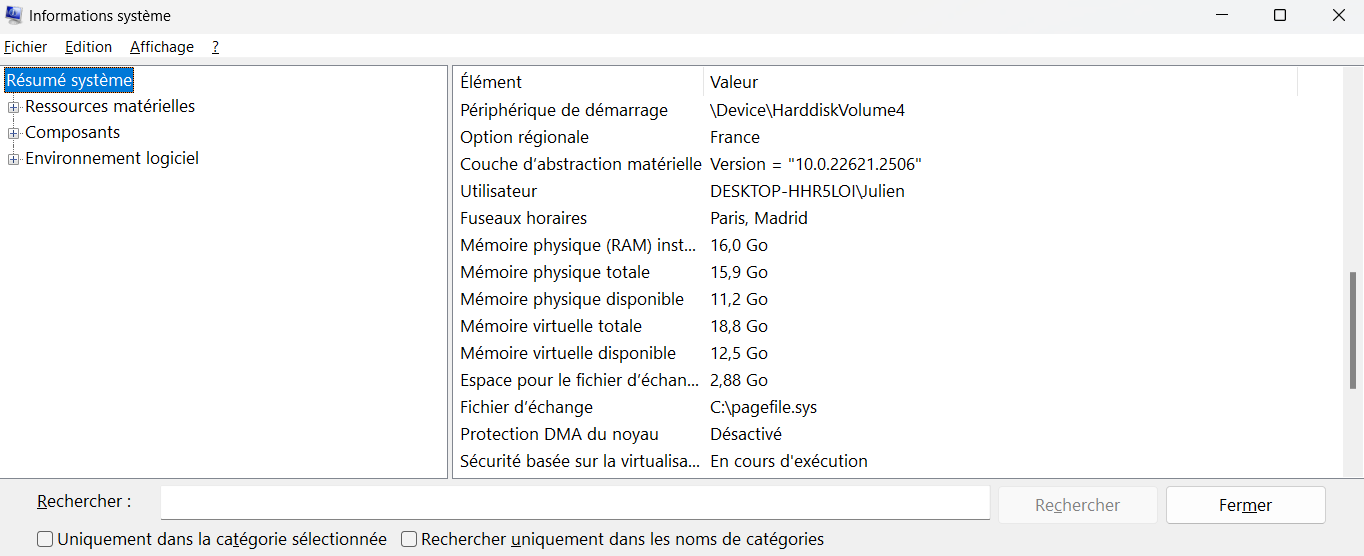The width and height of the screenshot is (1364, 556).
Task: Minimize the Informations système window
Action: point(1222,15)
